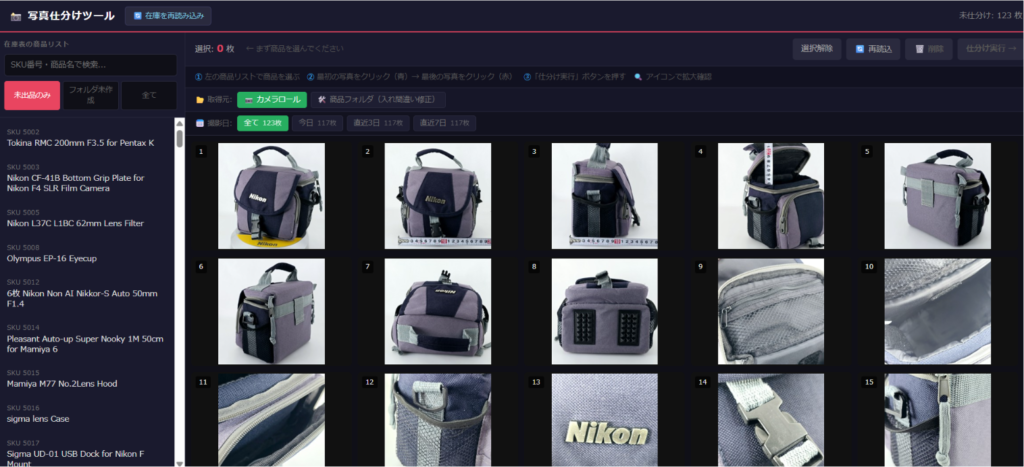Select SKU 5003 Nikon CF-41B Grip Plate
The height and width of the screenshot is (467, 1024).
pos(88,178)
